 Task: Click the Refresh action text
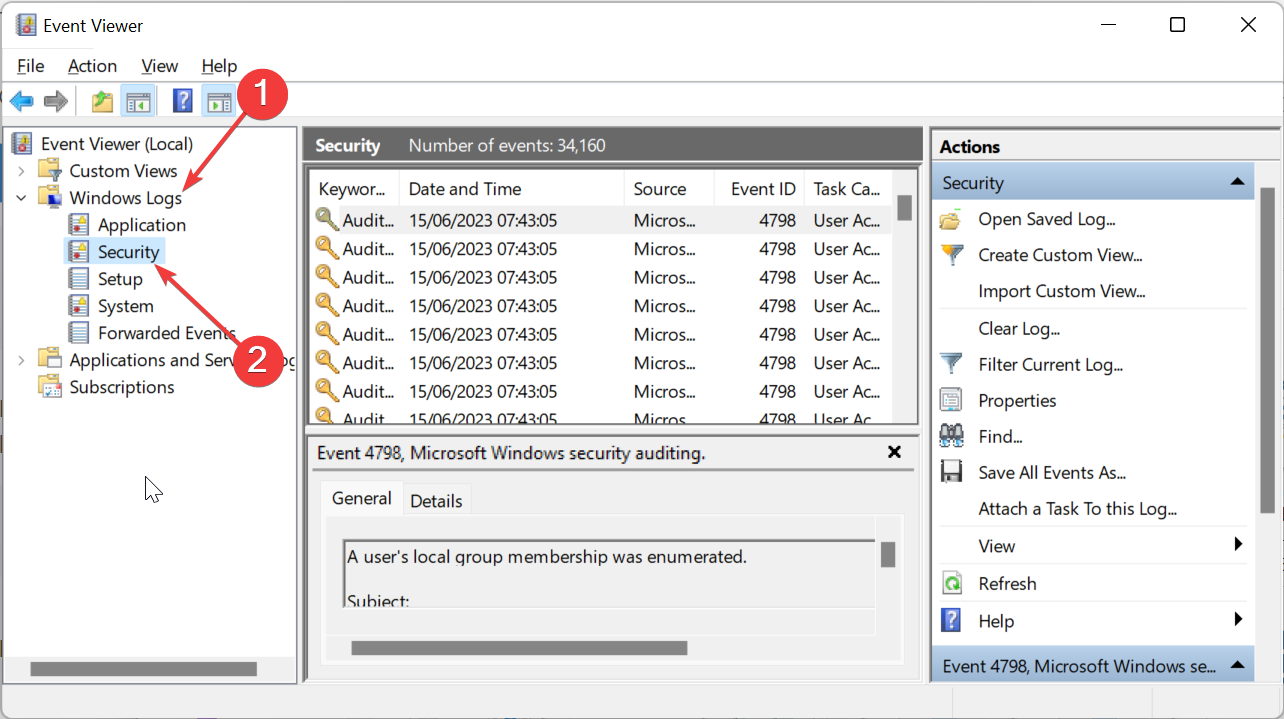point(1007,584)
